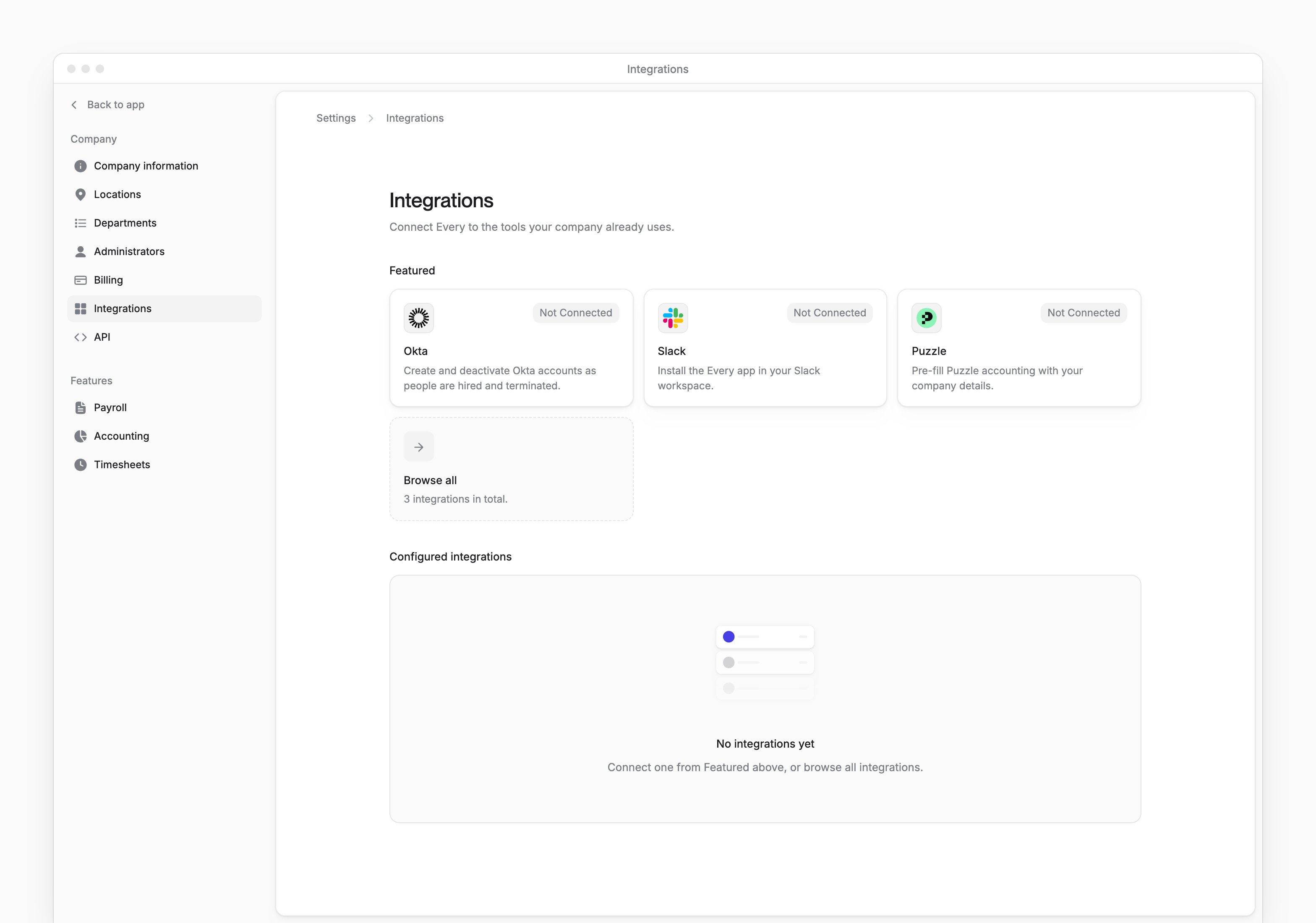Open the Departments section
The width and height of the screenshot is (1316, 923).
click(164, 224)
